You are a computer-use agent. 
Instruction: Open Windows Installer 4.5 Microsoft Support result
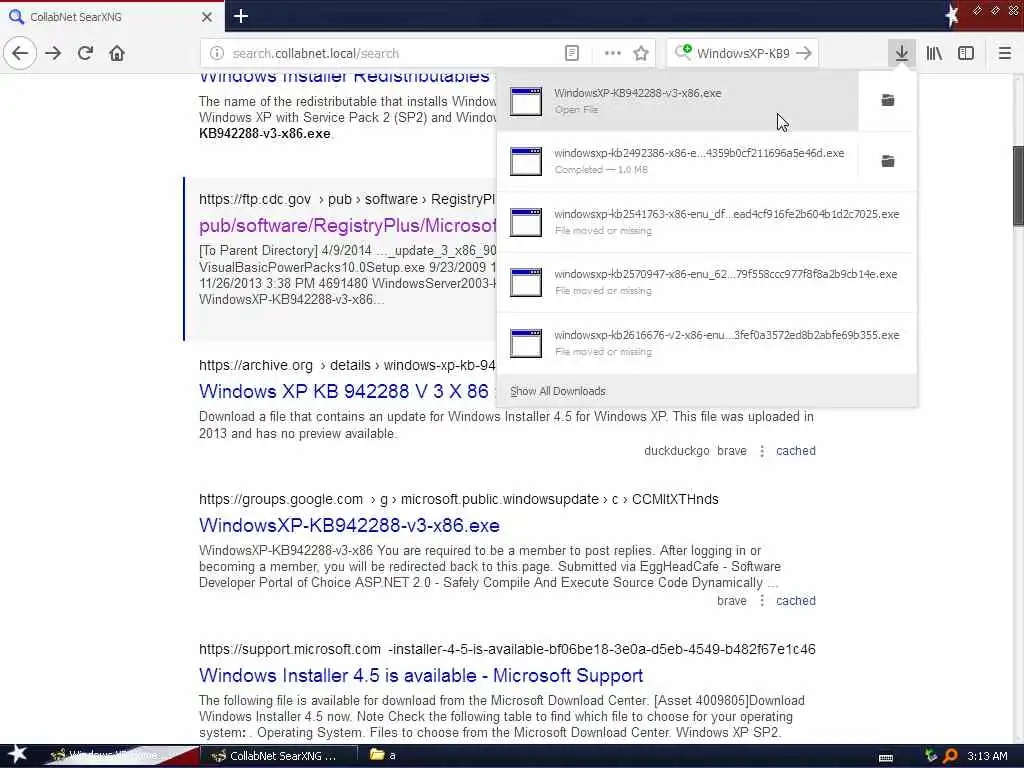click(421, 675)
